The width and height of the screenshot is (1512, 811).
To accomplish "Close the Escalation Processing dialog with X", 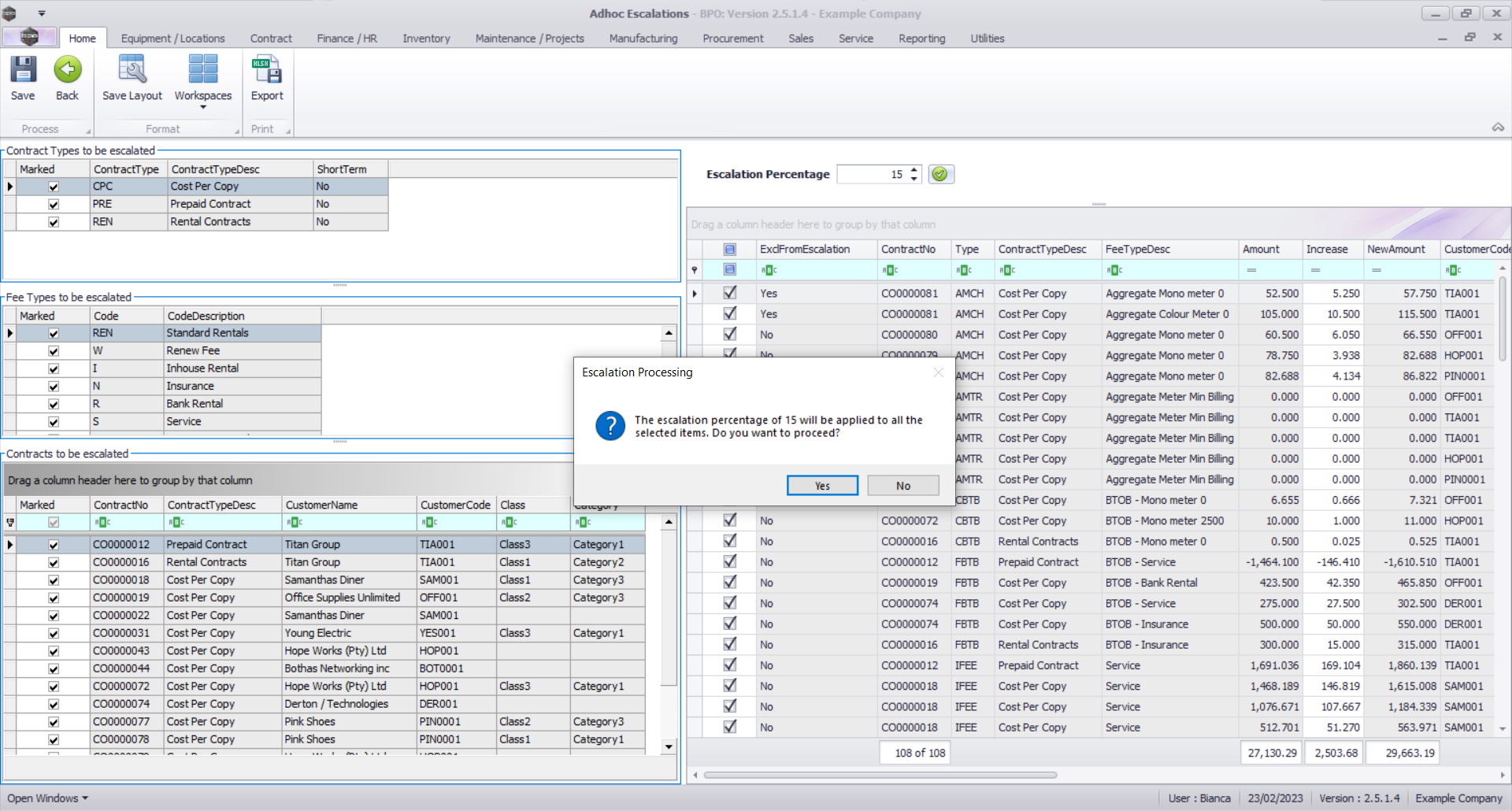I will [x=938, y=372].
